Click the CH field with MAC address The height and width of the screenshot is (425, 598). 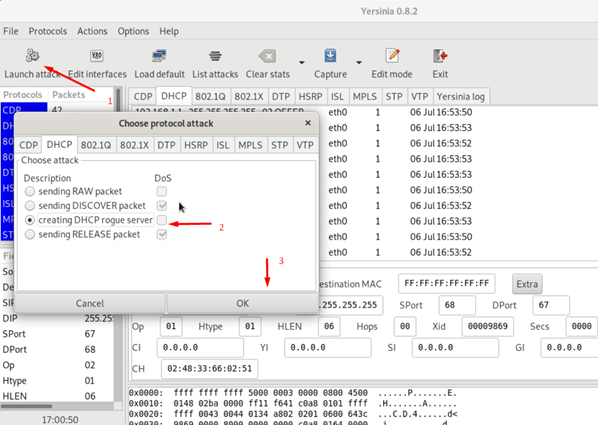pyautogui.click(x=209, y=369)
